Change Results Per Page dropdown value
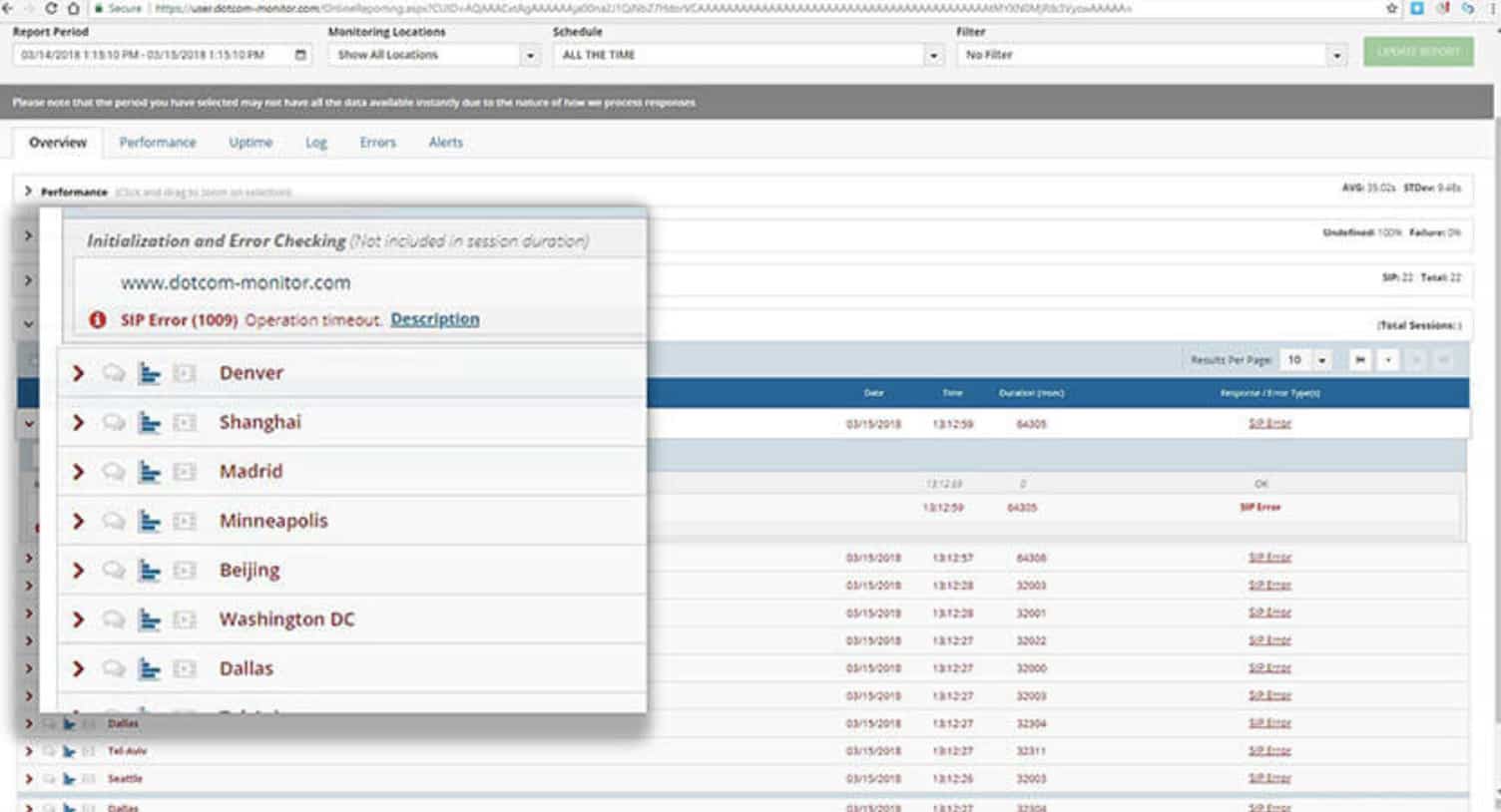 (x=1307, y=360)
